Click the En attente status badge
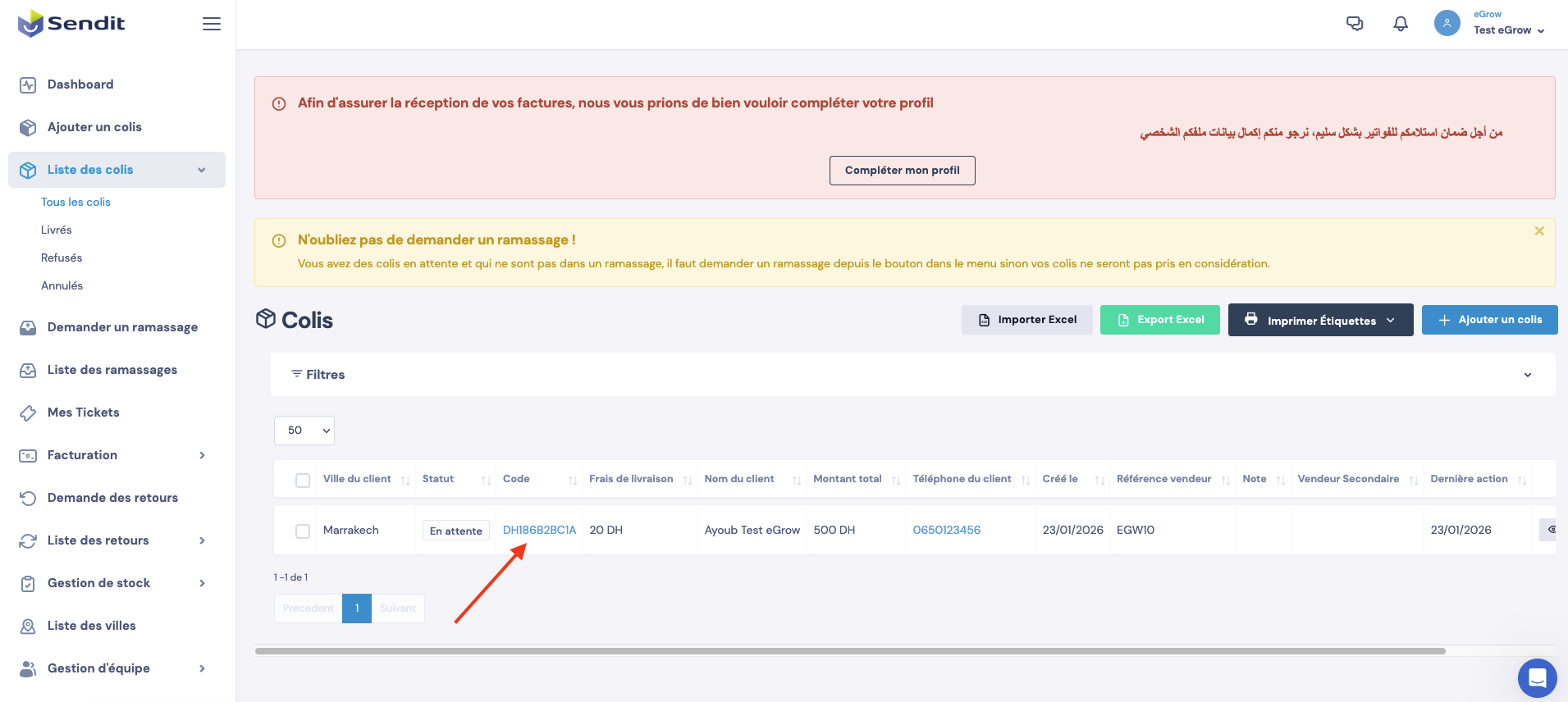This screenshot has height=702, width=1568. pyautogui.click(x=456, y=531)
